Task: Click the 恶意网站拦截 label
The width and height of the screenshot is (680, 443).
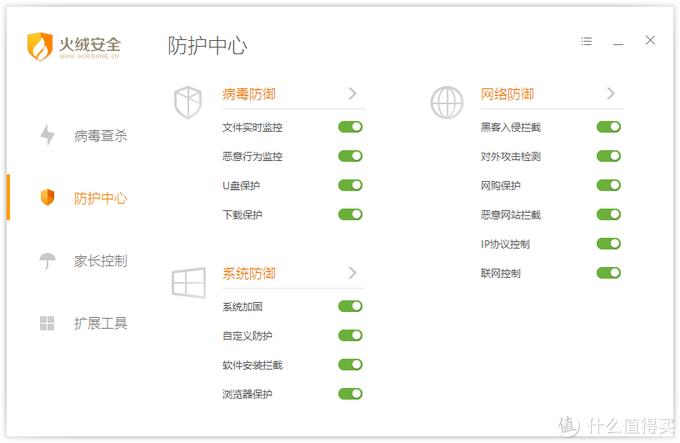Action: 511,215
